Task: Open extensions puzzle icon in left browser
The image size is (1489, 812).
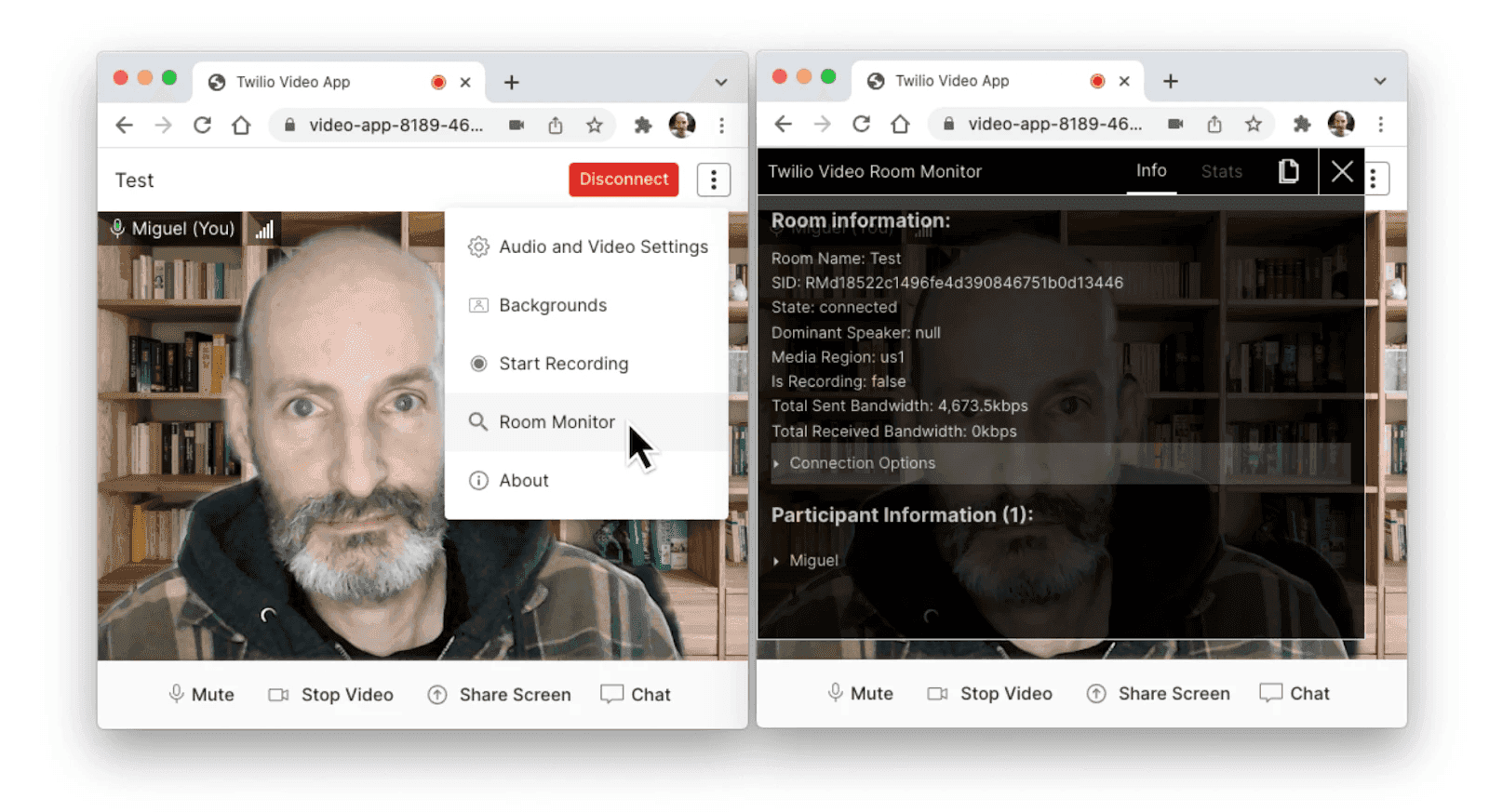Action: pos(643,126)
